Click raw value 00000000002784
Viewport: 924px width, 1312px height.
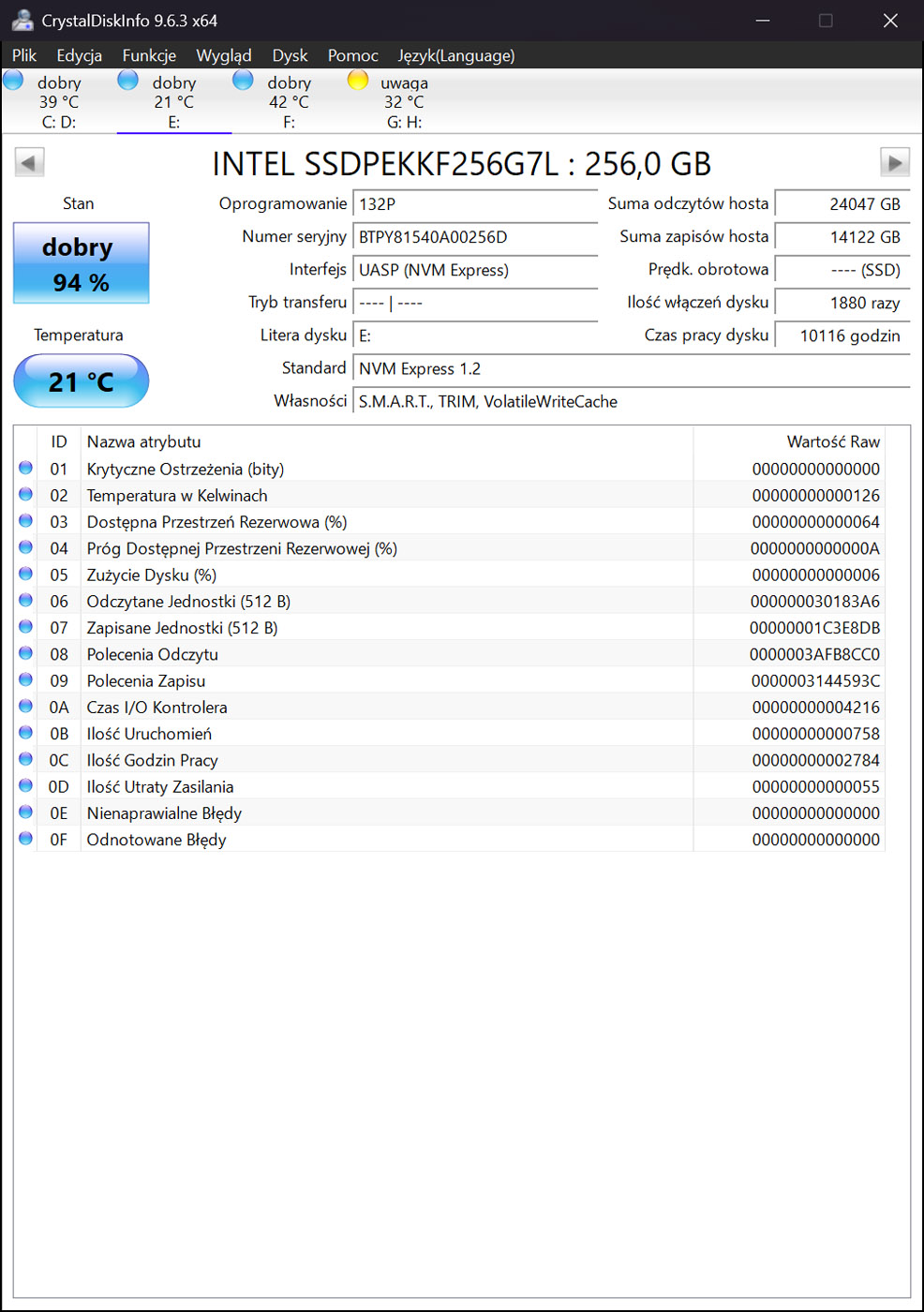coord(815,760)
